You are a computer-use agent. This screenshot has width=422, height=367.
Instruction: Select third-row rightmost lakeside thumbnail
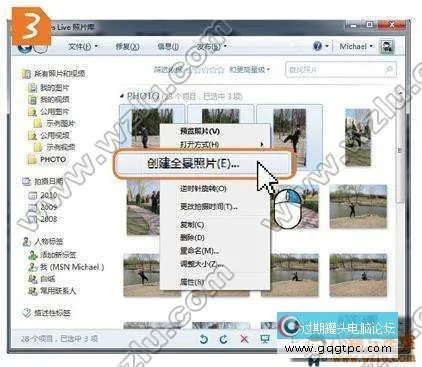[358, 275]
